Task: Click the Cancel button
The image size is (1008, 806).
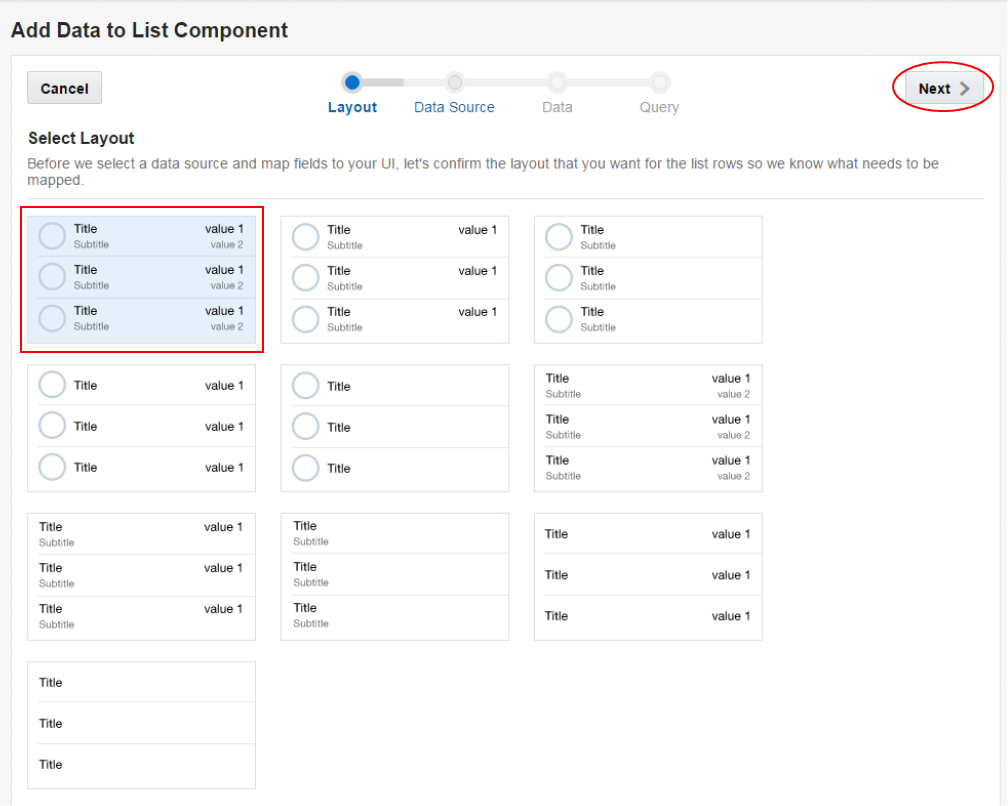Action: (x=64, y=88)
